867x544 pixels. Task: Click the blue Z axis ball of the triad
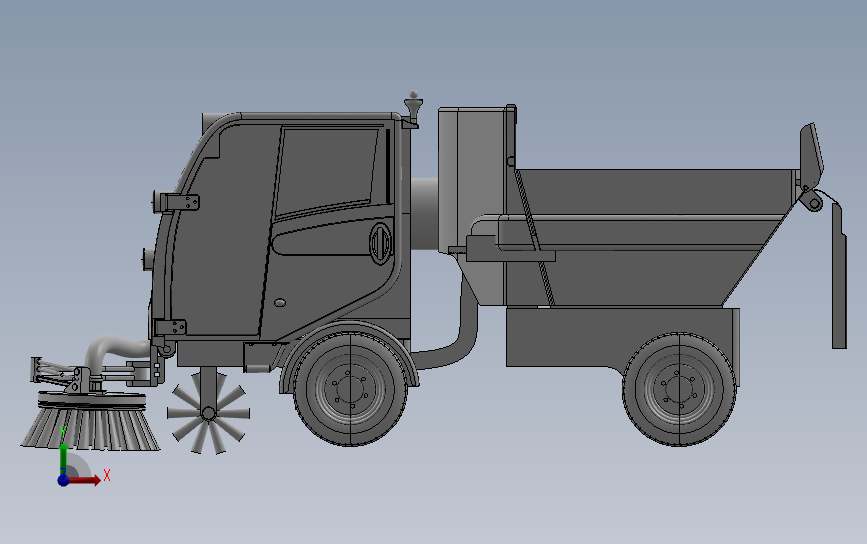(63, 480)
